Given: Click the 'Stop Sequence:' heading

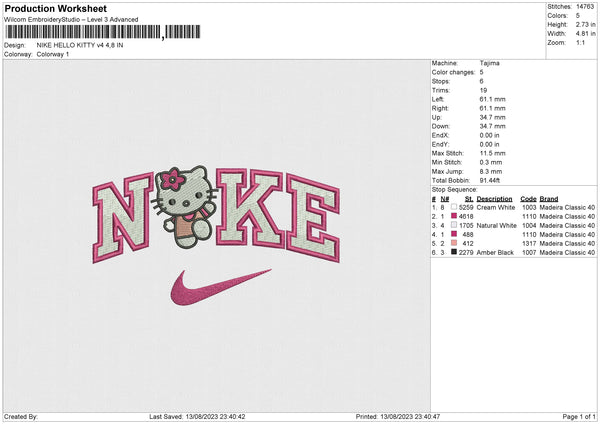Looking at the screenshot, I should pyautogui.click(x=455, y=189).
